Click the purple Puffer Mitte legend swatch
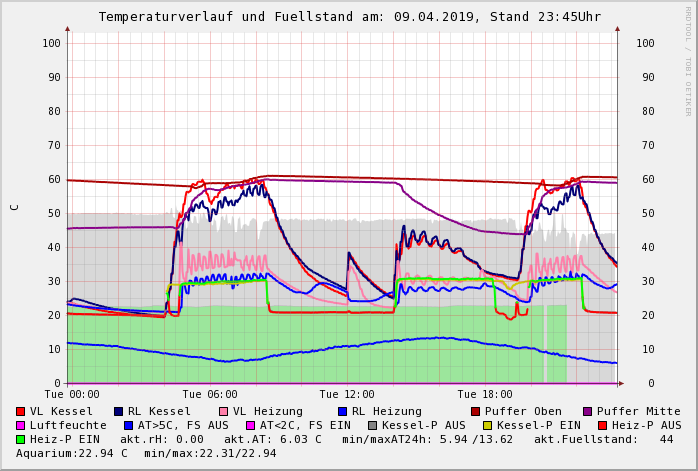Image resolution: width=698 pixels, height=471 pixels. [588, 411]
